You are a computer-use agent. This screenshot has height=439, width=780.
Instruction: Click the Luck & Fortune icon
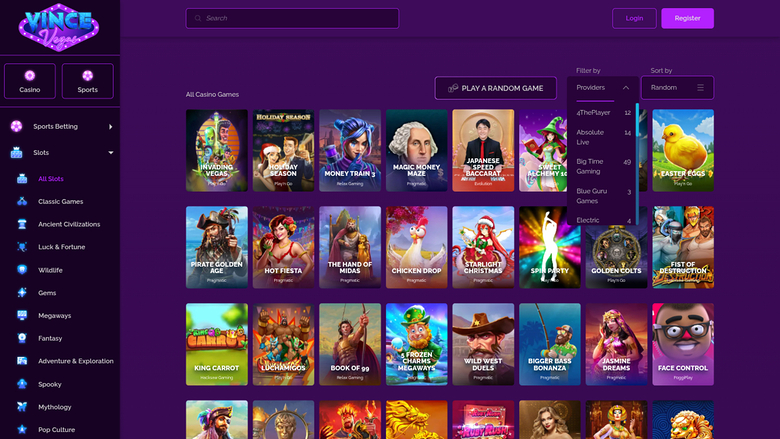coord(22,247)
